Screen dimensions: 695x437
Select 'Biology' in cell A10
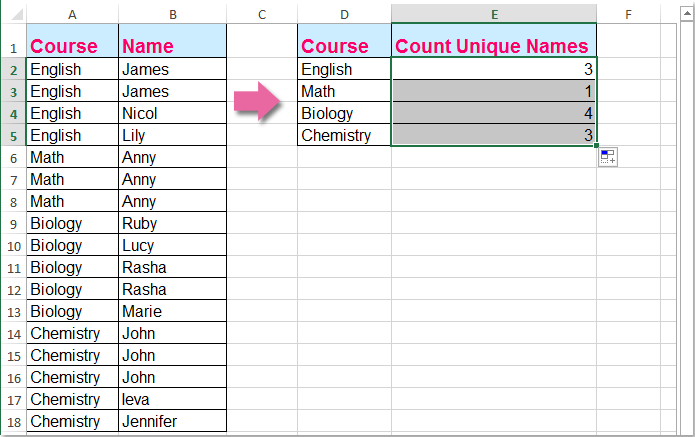[x=72, y=245]
